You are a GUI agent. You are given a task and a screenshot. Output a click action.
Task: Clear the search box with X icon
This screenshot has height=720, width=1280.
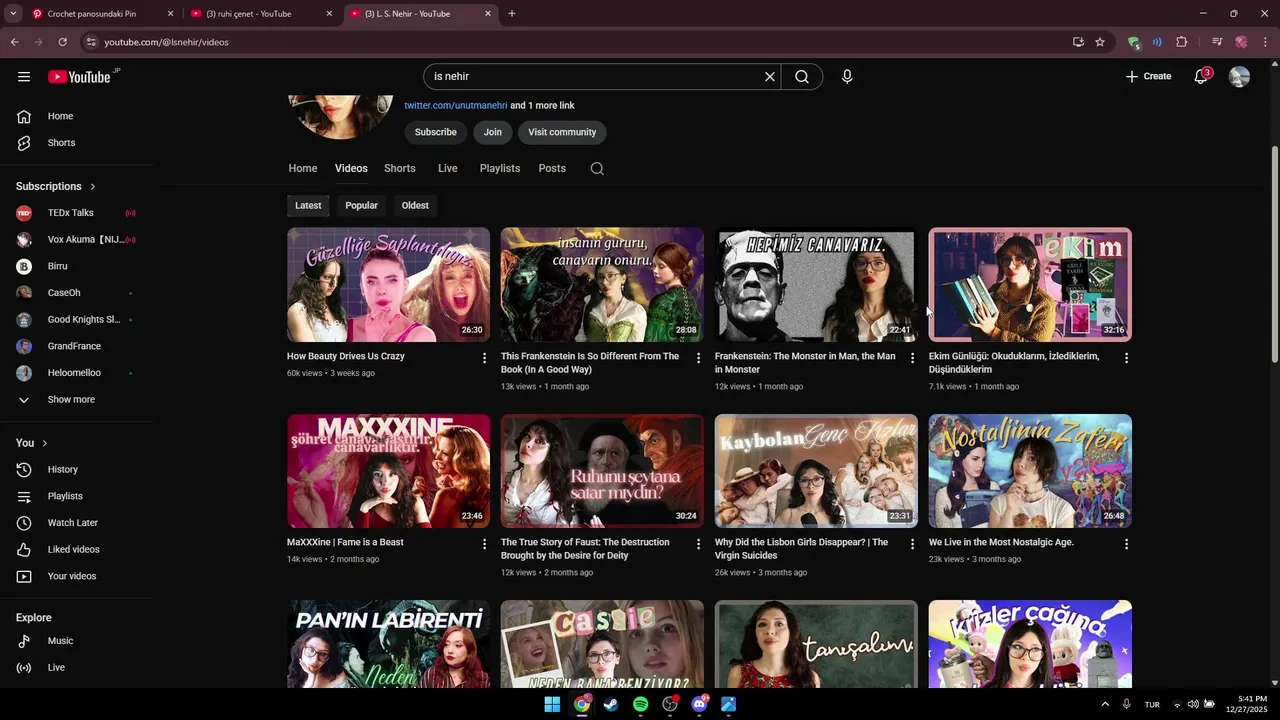tap(770, 77)
